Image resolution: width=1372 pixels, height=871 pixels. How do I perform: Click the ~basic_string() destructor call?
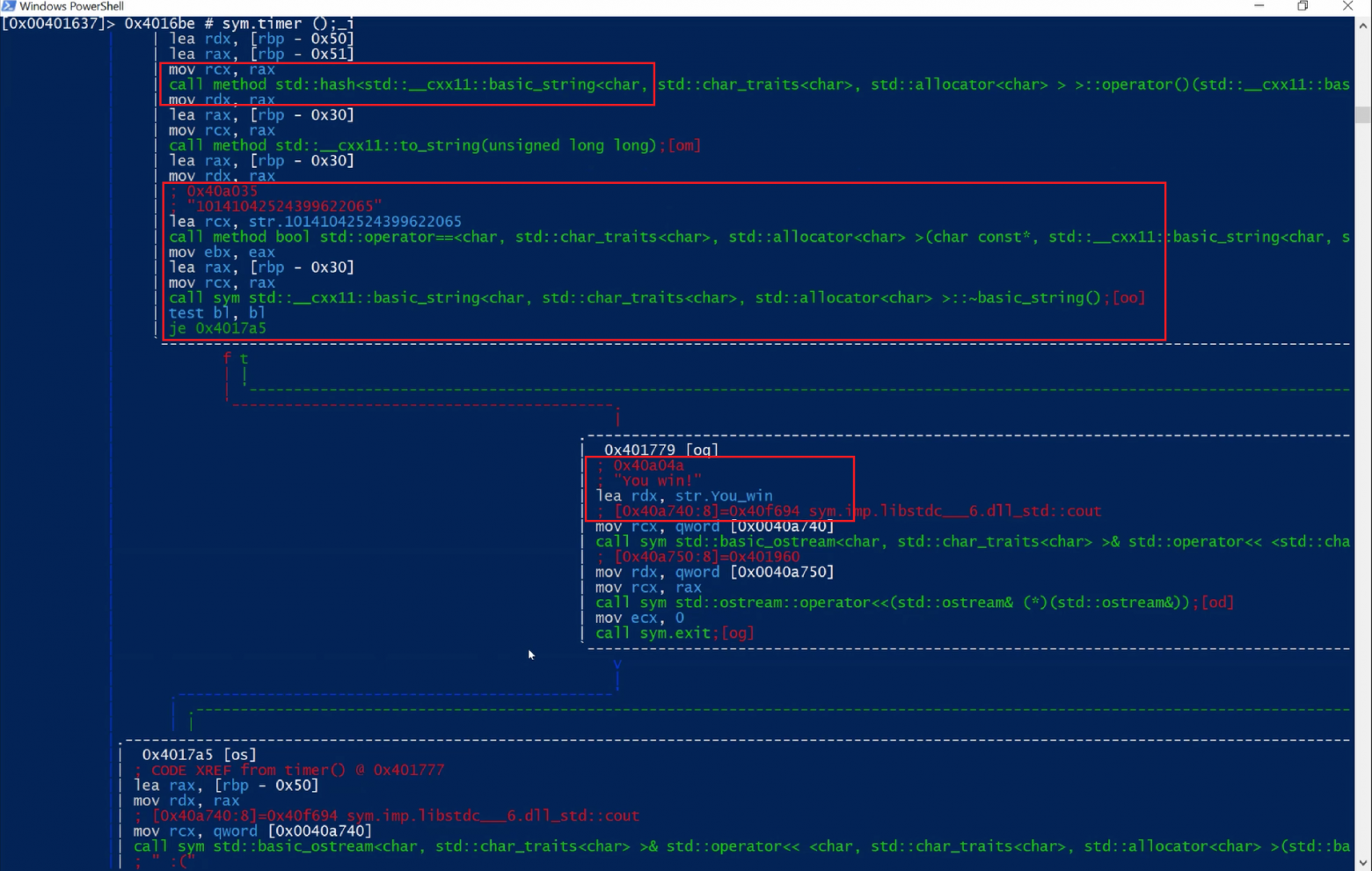pos(657,297)
